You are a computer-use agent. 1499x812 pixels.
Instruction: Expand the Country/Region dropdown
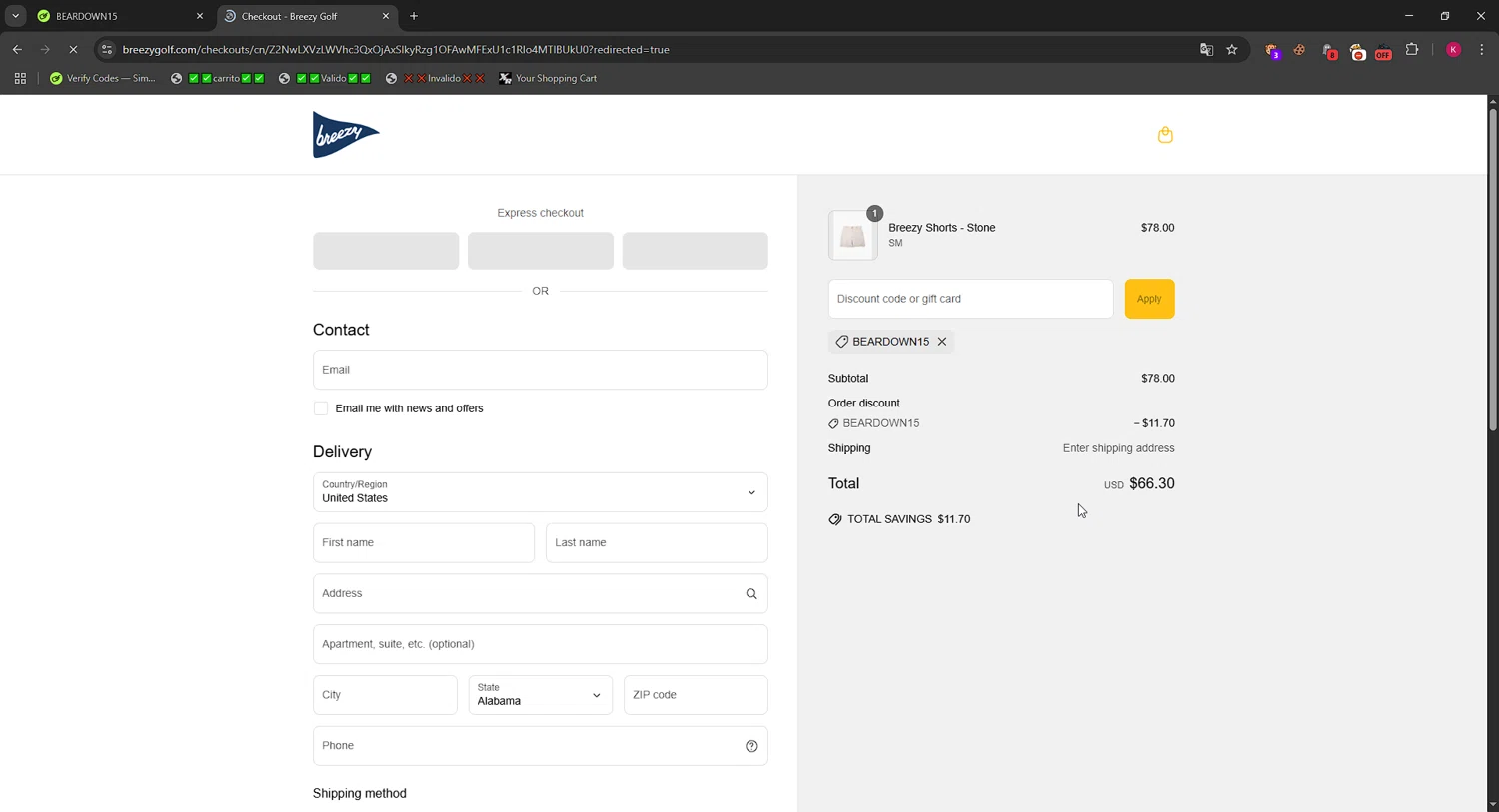click(540, 492)
